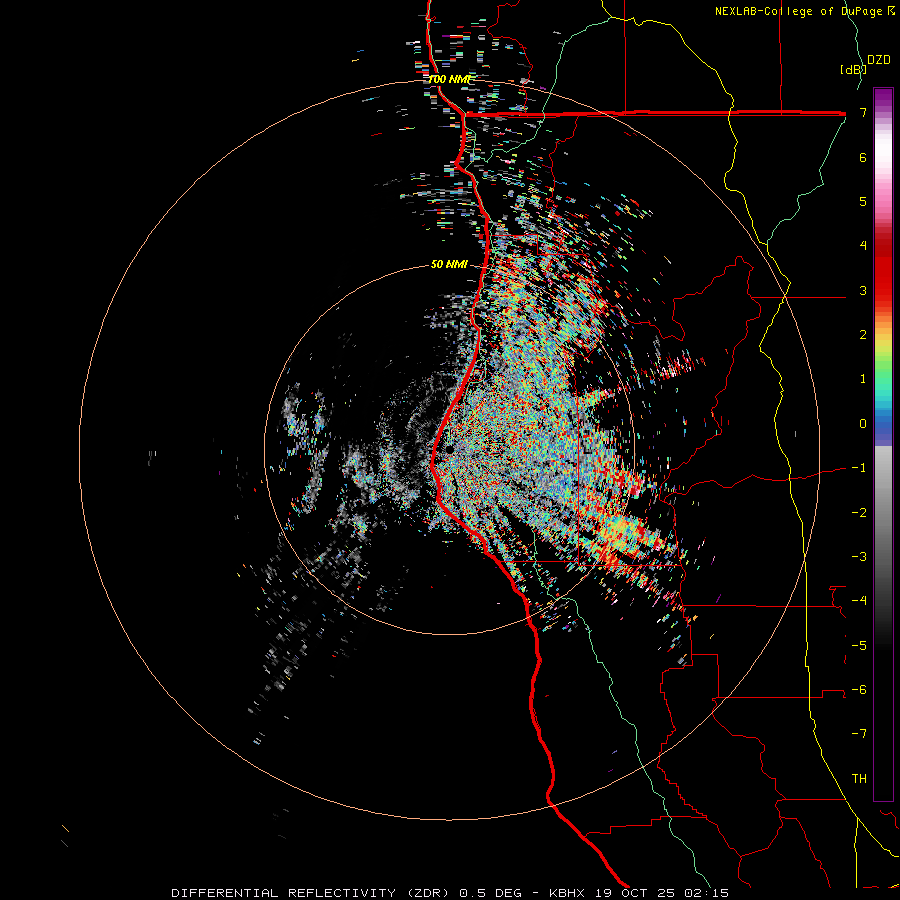Click the [dB] units label
The image size is (900, 900).
[853, 70]
